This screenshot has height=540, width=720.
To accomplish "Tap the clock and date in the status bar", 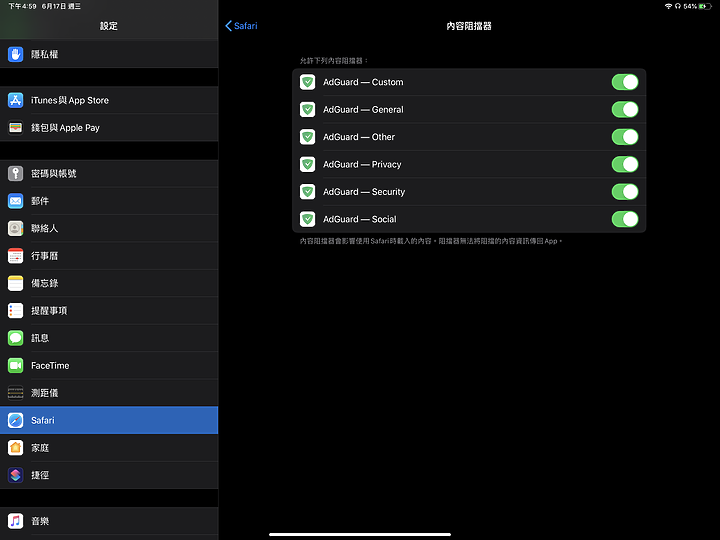I will tap(45, 6).
